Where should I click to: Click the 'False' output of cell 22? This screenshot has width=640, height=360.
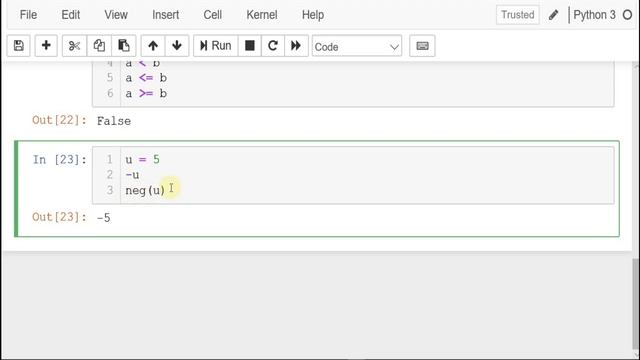tap(114, 121)
